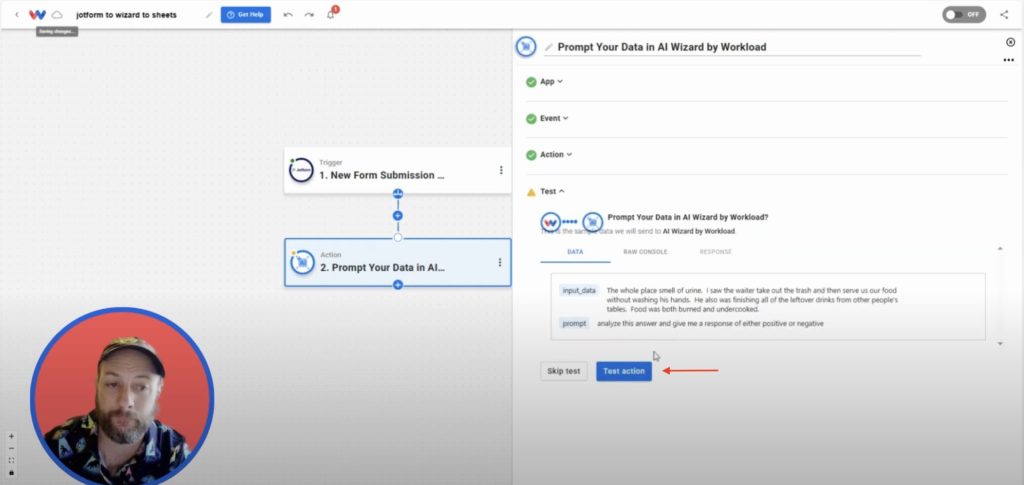
Task: Click the Workload logo in Test section
Action: point(551,222)
